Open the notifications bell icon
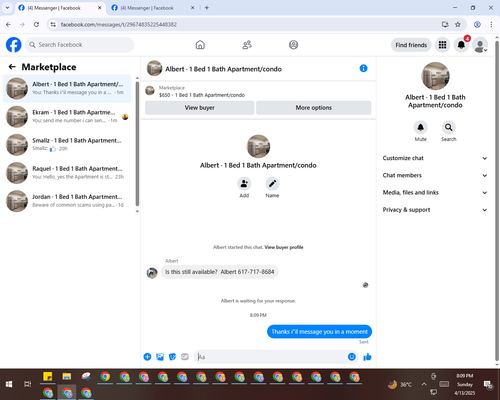 (x=461, y=45)
